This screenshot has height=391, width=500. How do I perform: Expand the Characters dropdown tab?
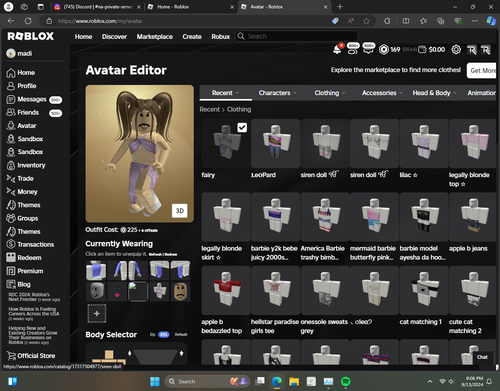pos(277,93)
